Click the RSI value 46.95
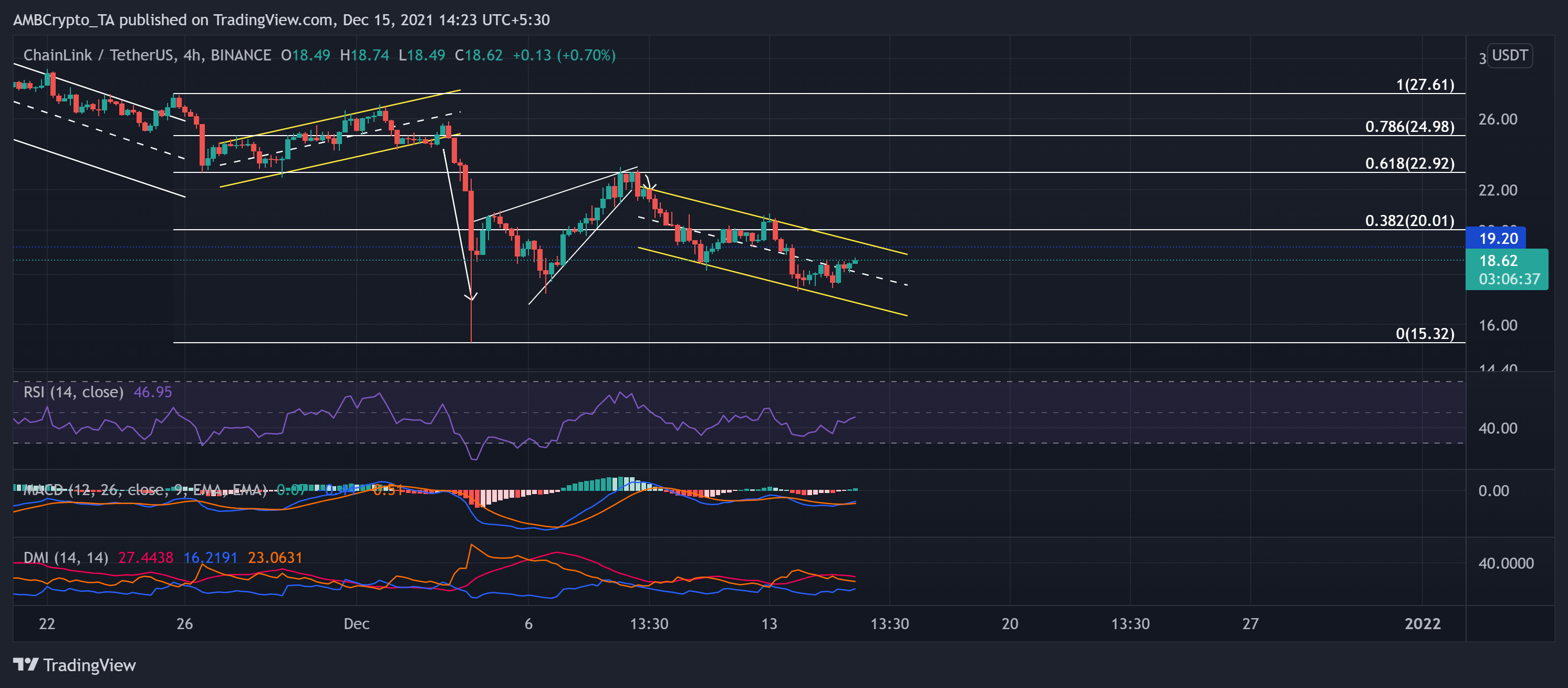This screenshot has height=688, width=1568. coord(153,392)
